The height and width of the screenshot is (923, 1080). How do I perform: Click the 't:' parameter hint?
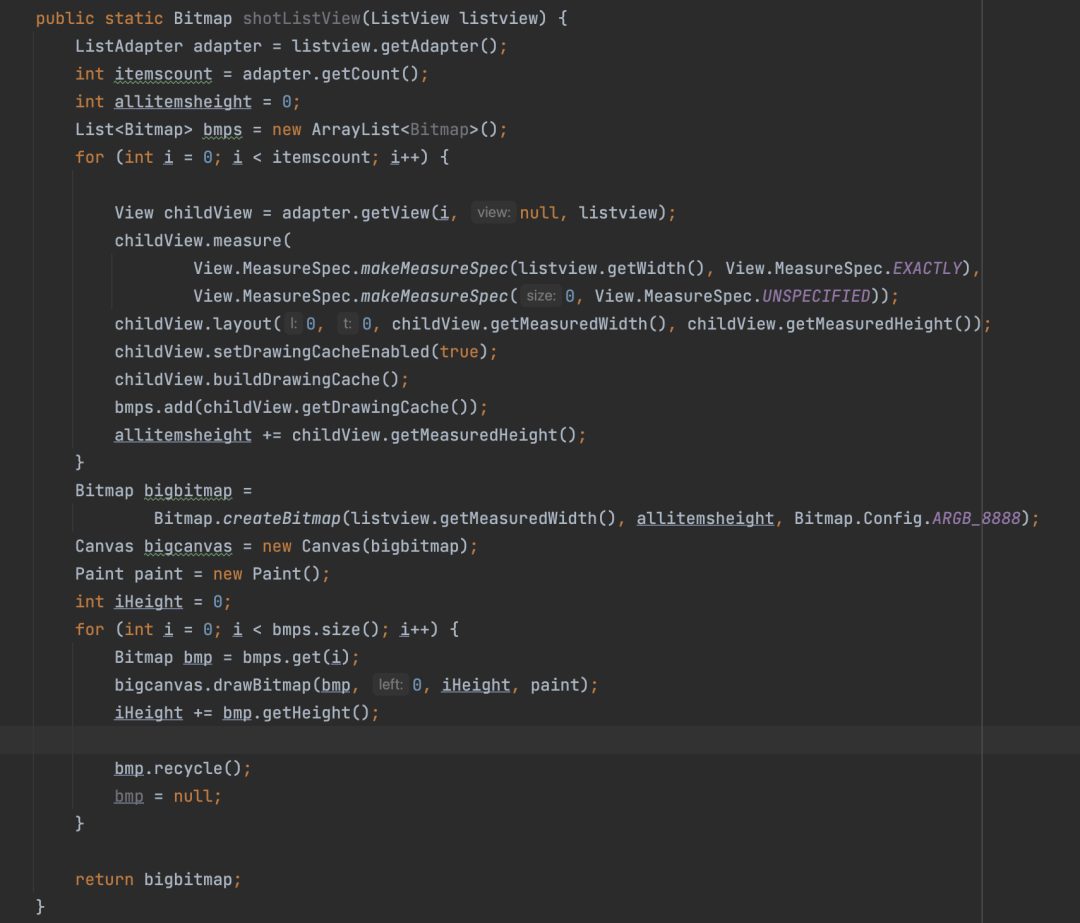coord(347,324)
